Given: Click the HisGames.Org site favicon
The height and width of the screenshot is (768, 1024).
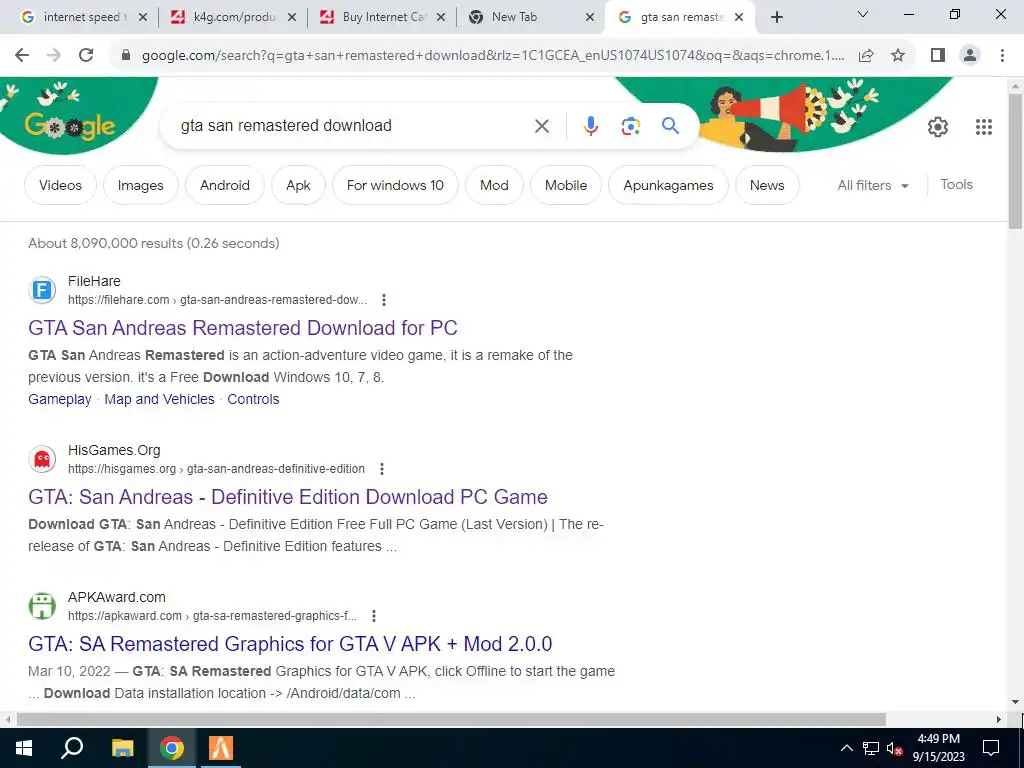Looking at the screenshot, I should [42, 459].
